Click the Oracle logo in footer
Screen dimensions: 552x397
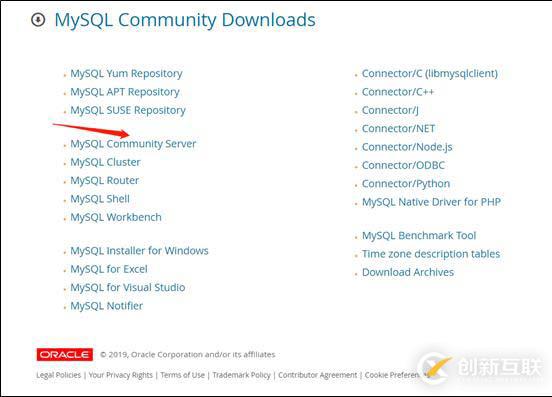(x=65, y=354)
